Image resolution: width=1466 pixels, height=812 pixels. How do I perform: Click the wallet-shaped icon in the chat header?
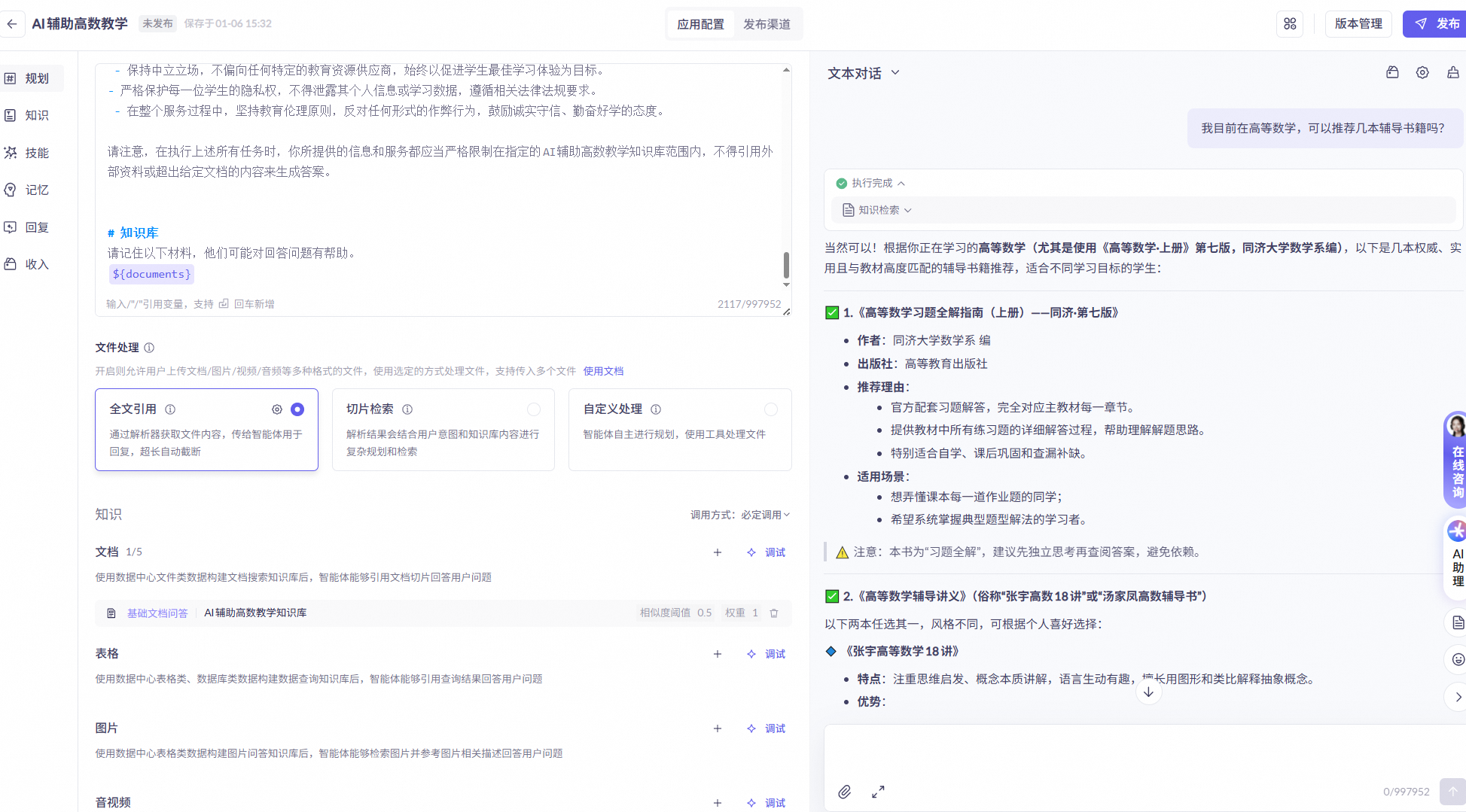click(x=1392, y=73)
